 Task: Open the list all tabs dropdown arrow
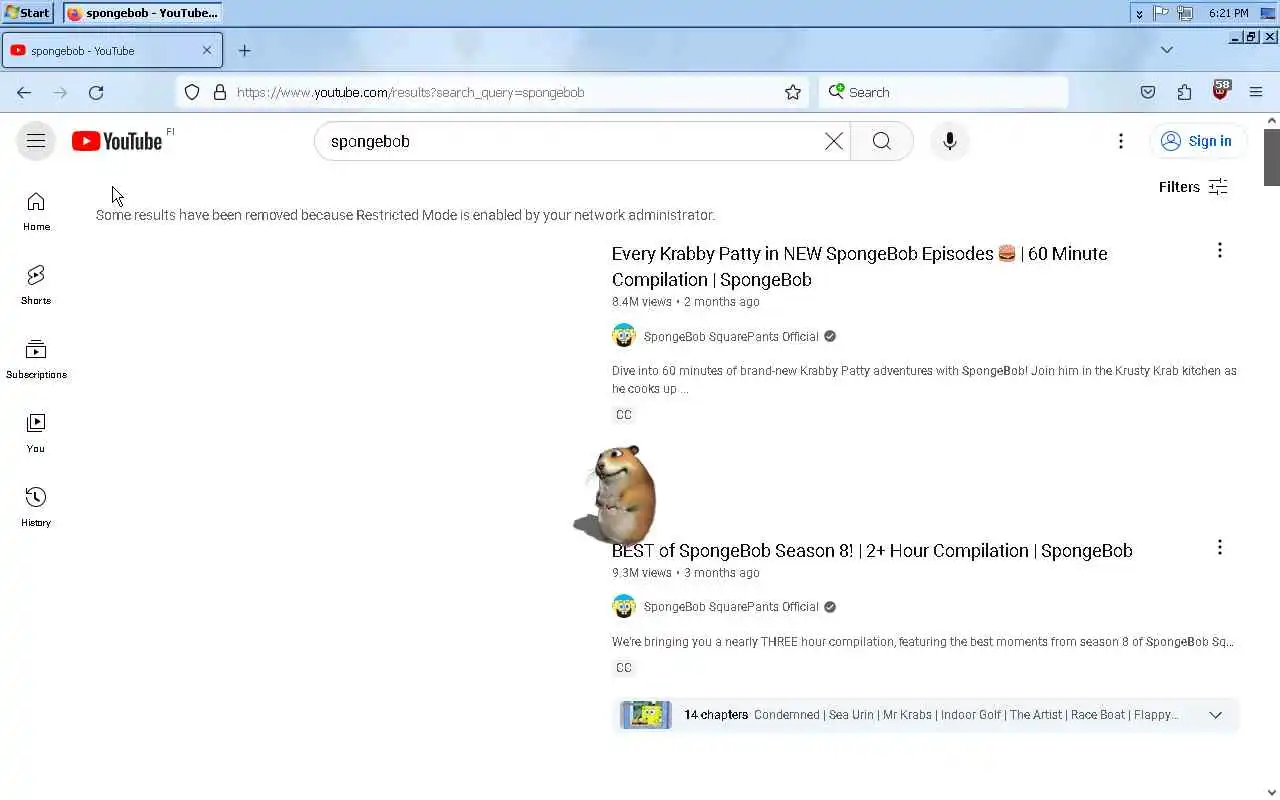(x=1166, y=50)
